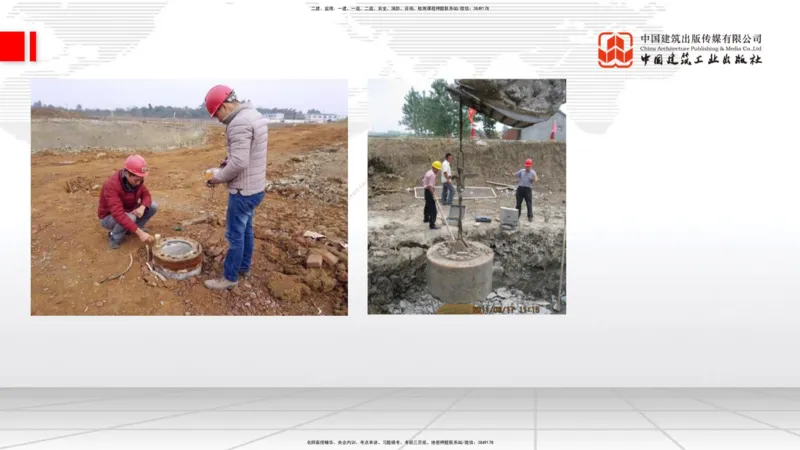800x450 pixels.
Task: Click the red helmet of the standing worker
Action: 218,98
